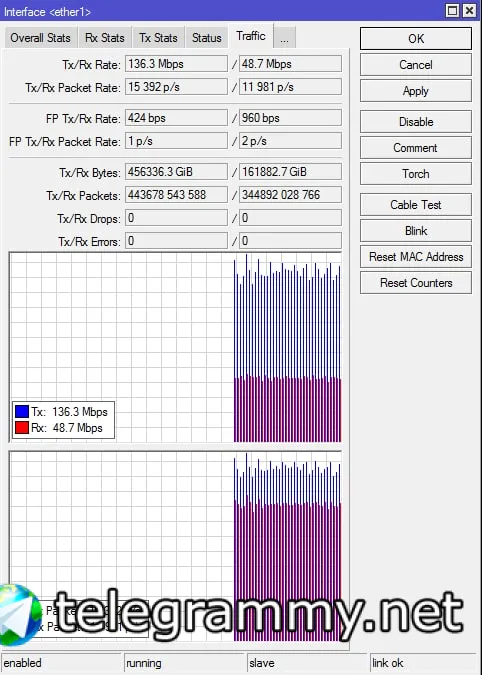Click the 'Tx/Rx Packets:' label

pos(83,196)
